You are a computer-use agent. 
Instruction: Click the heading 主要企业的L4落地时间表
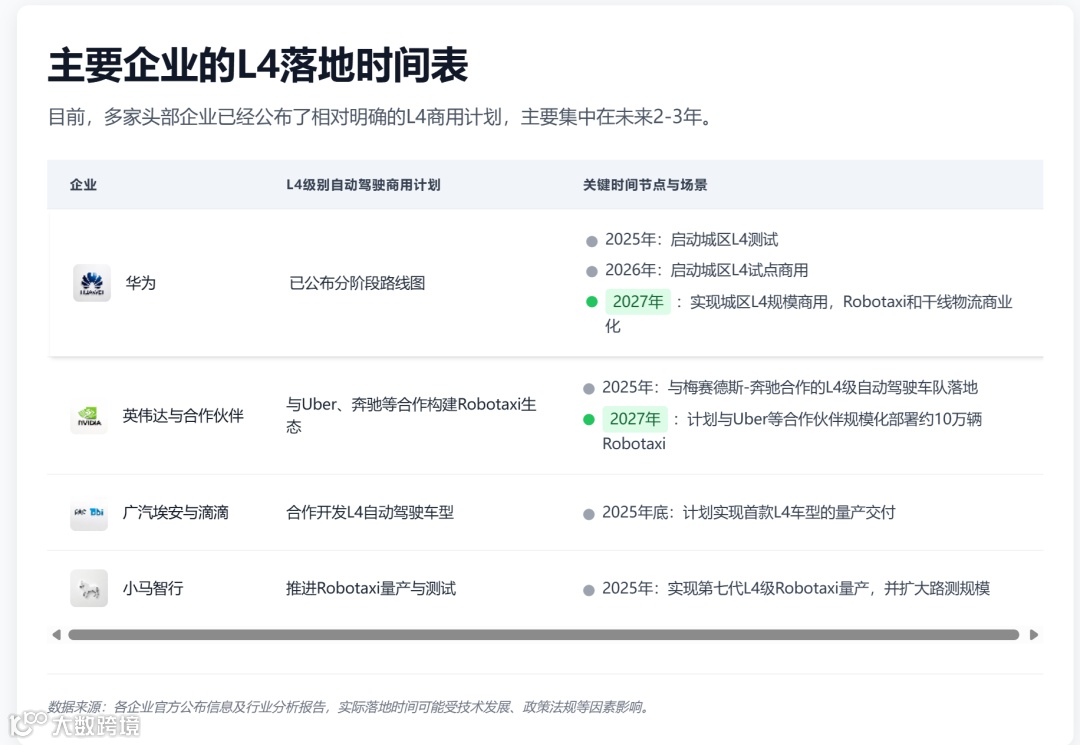[x=258, y=65]
